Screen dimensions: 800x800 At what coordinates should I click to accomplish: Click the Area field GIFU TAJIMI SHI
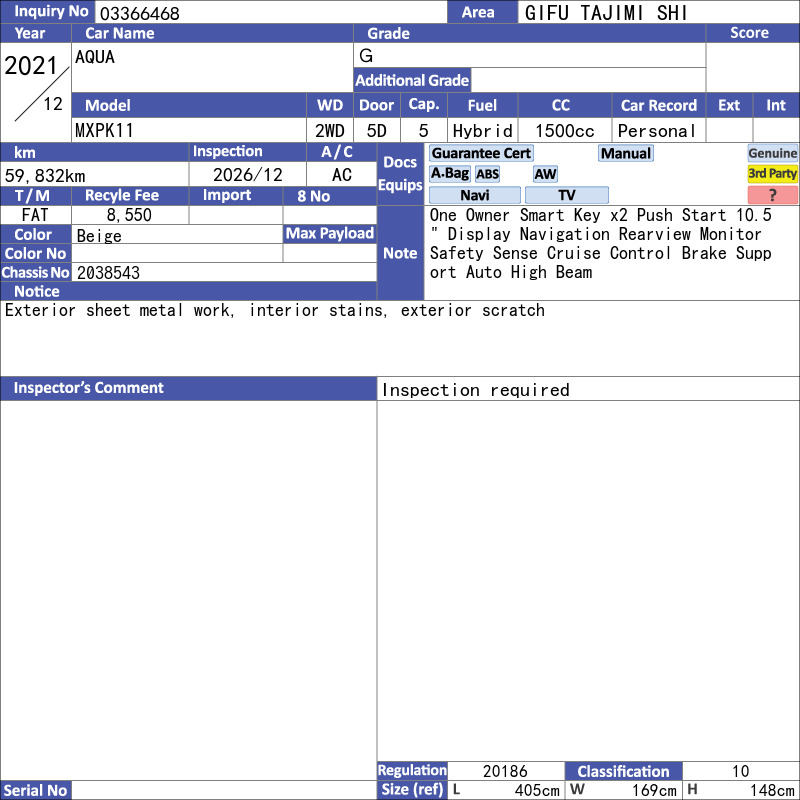point(606,13)
